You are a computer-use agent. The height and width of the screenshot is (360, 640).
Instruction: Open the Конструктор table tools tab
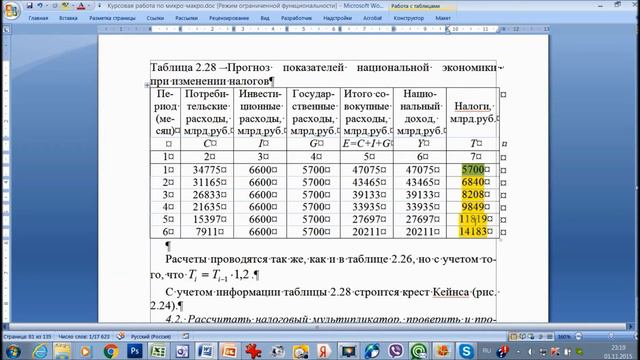coord(409,18)
